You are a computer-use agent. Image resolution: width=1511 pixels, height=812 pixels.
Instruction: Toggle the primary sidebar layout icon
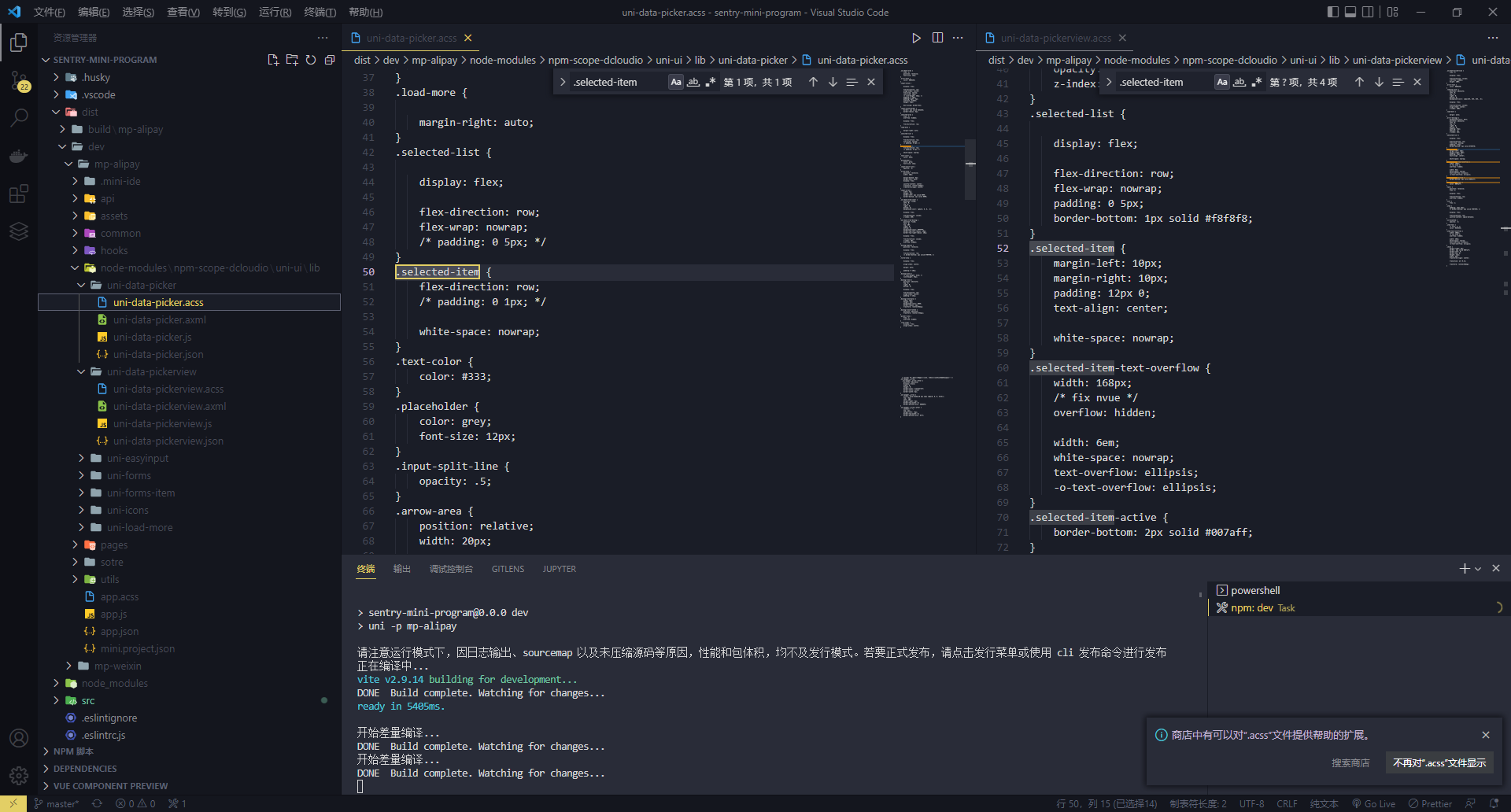[1332, 12]
